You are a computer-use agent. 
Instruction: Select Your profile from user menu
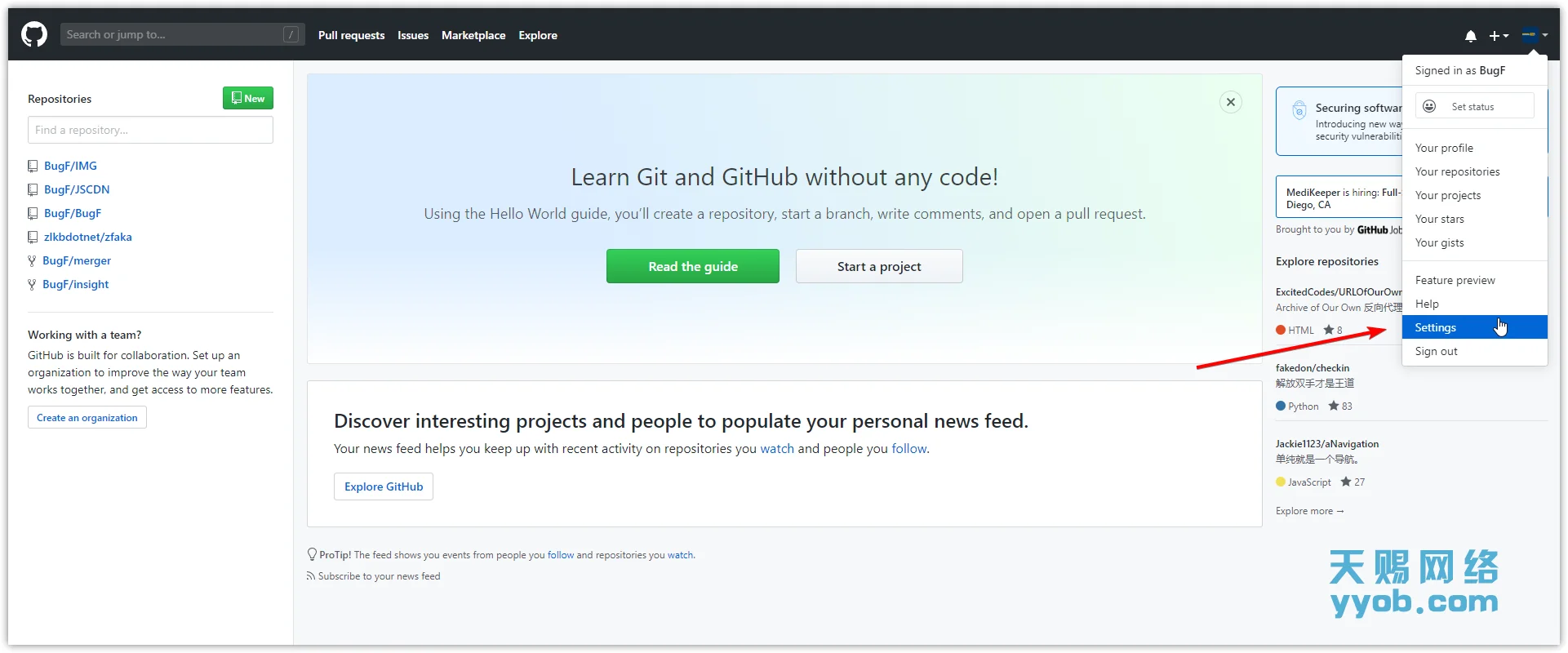point(1475,148)
